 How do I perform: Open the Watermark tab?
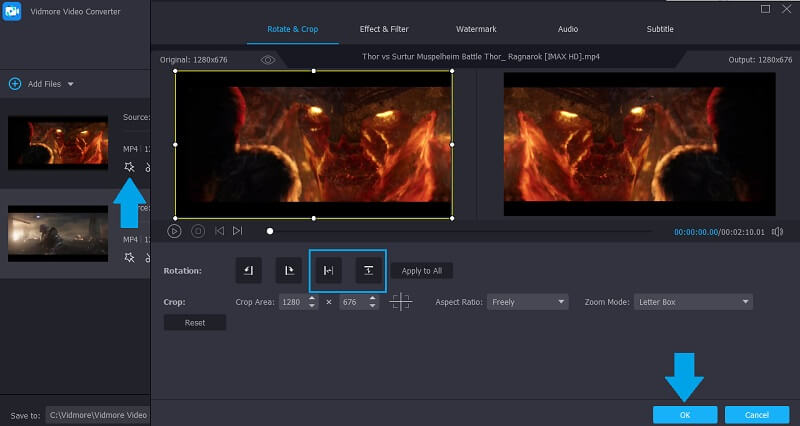tap(475, 29)
